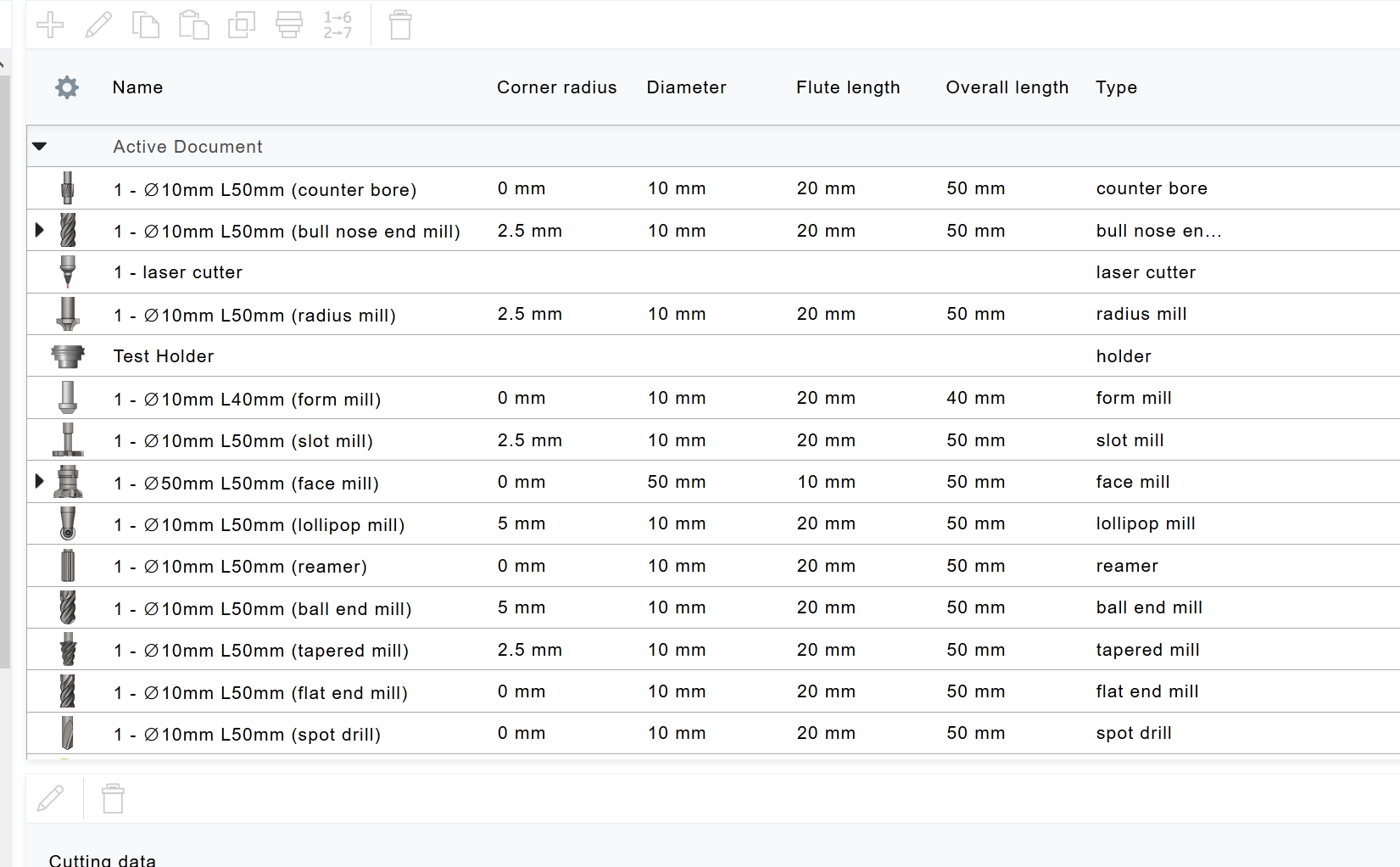The width and height of the screenshot is (1400, 867).
Task: Sort by the Diameter column
Action: tap(687, 87)
